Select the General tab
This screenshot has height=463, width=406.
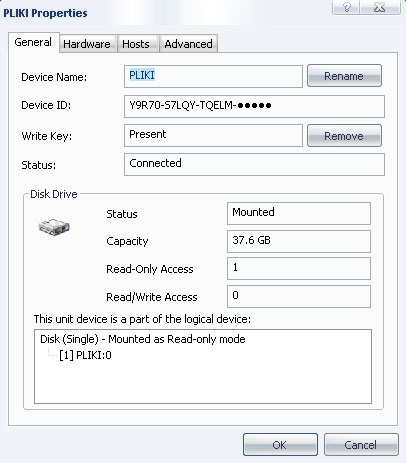[x=33, y=42]
